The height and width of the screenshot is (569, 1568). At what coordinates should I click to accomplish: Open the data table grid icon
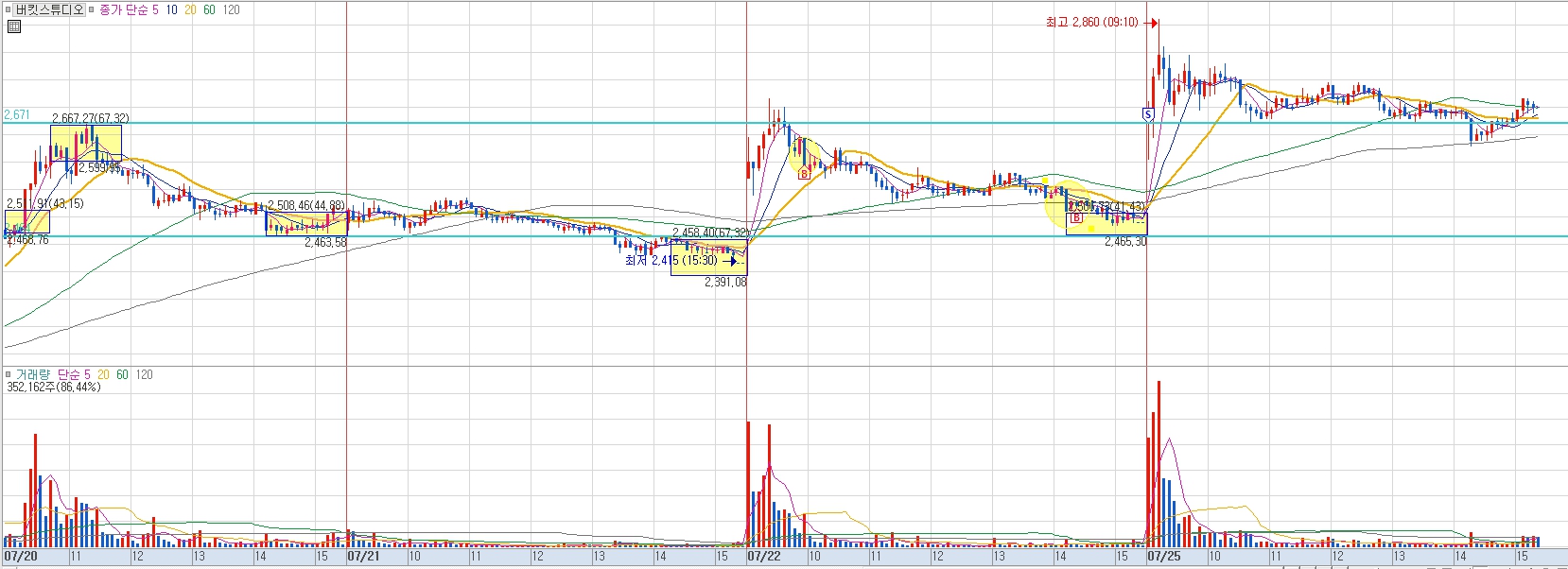(13, 26)
